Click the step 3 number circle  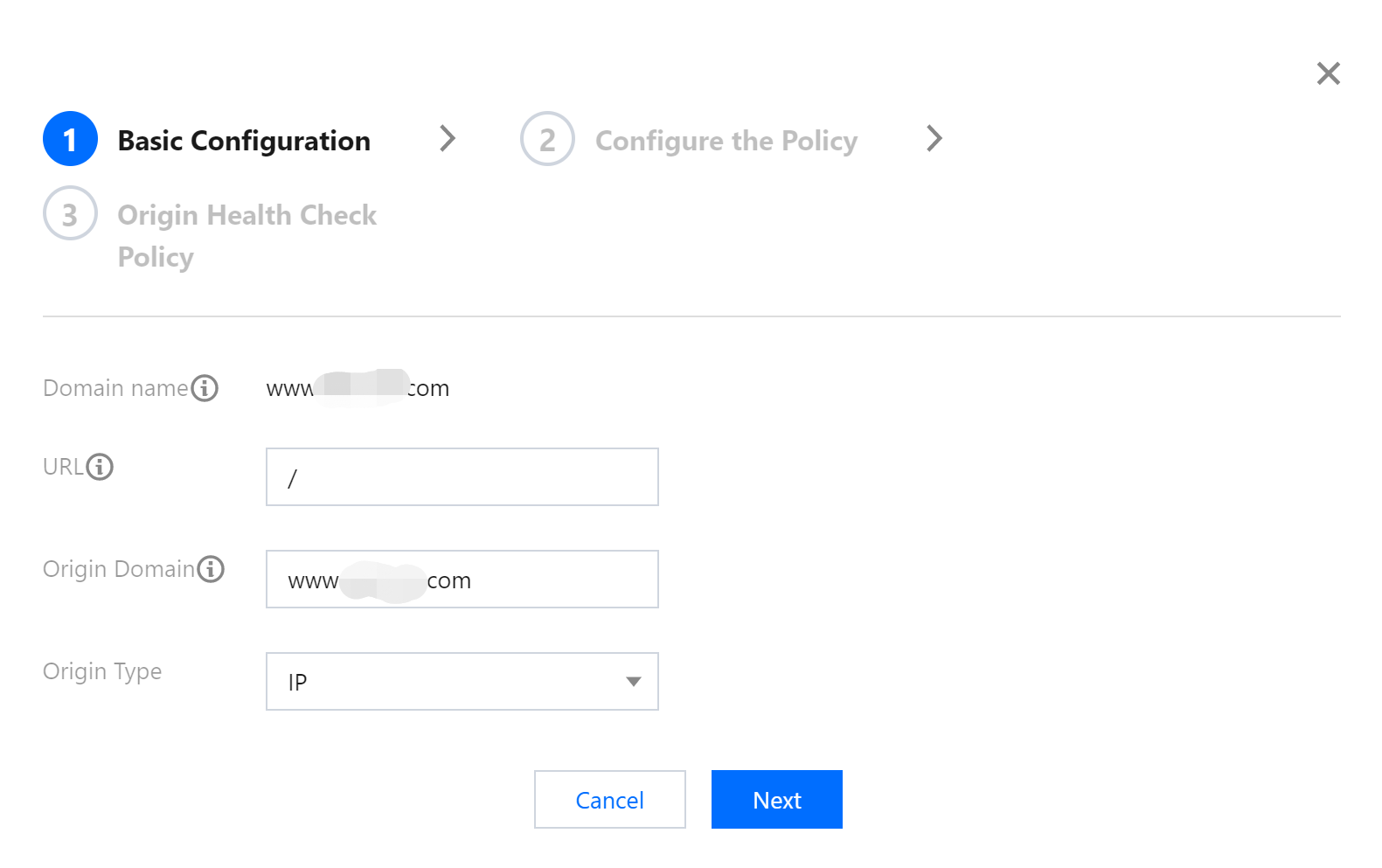pos(70,213)
